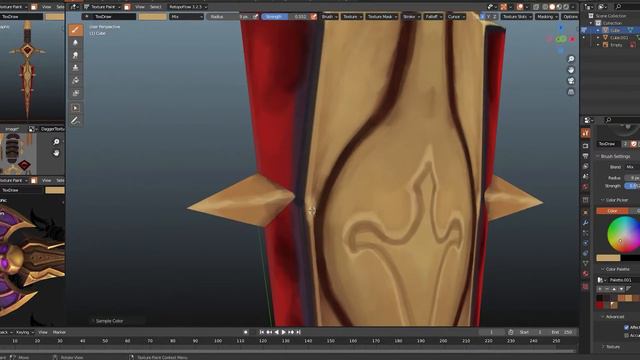Open the Select menu in the 3D viewport header
This screenshot has height=360, width=640.
click(x=156, y=7)
